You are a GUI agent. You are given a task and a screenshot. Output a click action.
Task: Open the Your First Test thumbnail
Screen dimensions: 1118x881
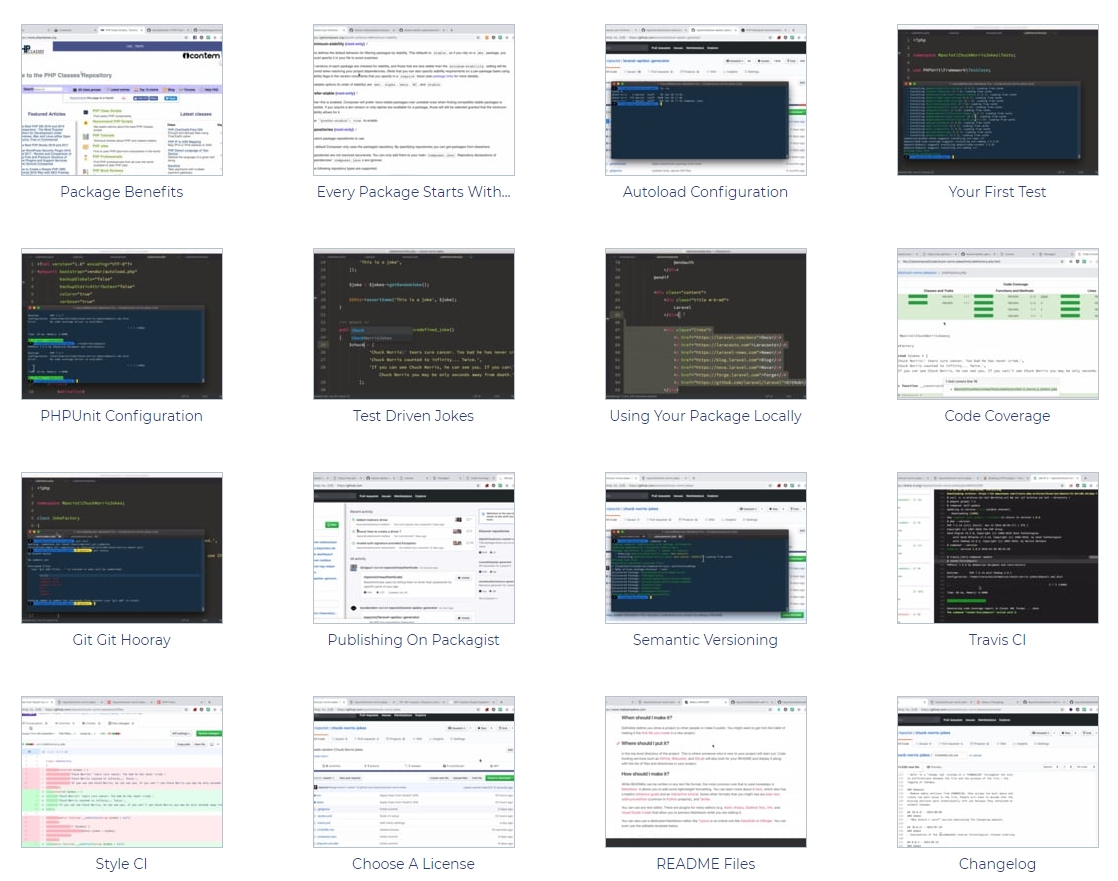pos(998,100)
